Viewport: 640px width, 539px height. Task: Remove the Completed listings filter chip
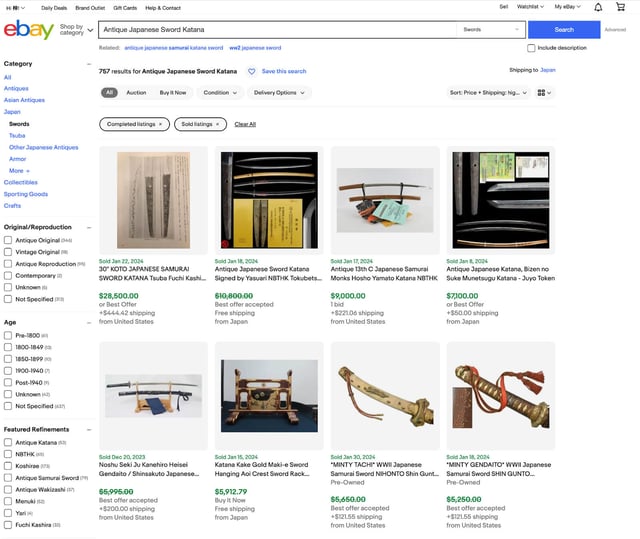160,124
